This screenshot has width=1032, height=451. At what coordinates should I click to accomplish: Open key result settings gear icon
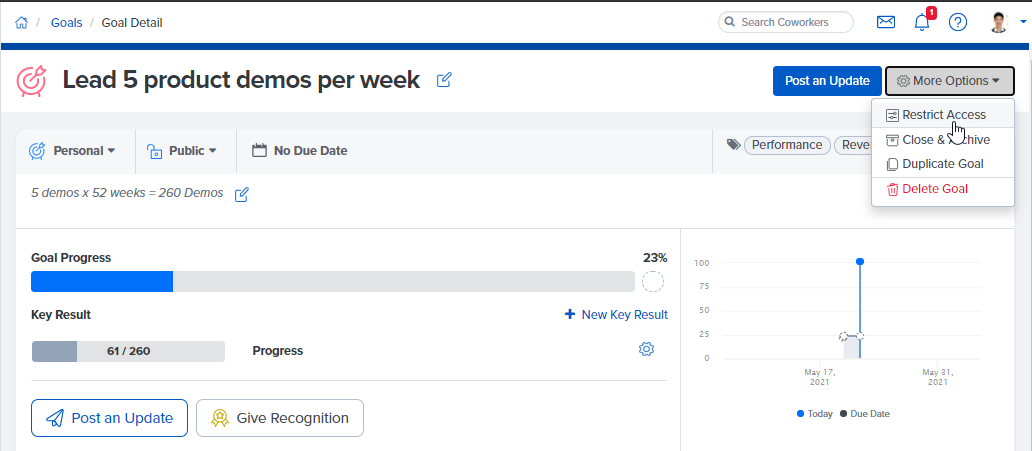tap(646, 349)
